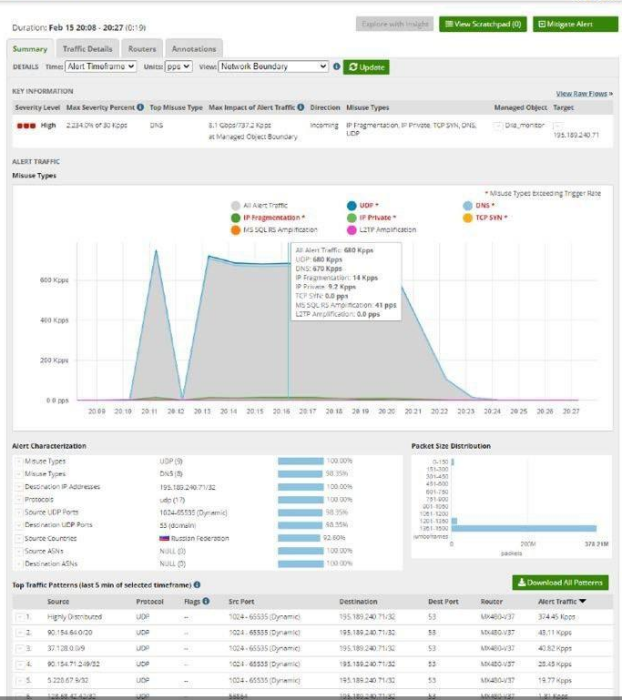
Task: Click the Explore with Insight button
Action: (x=395, y=24)
